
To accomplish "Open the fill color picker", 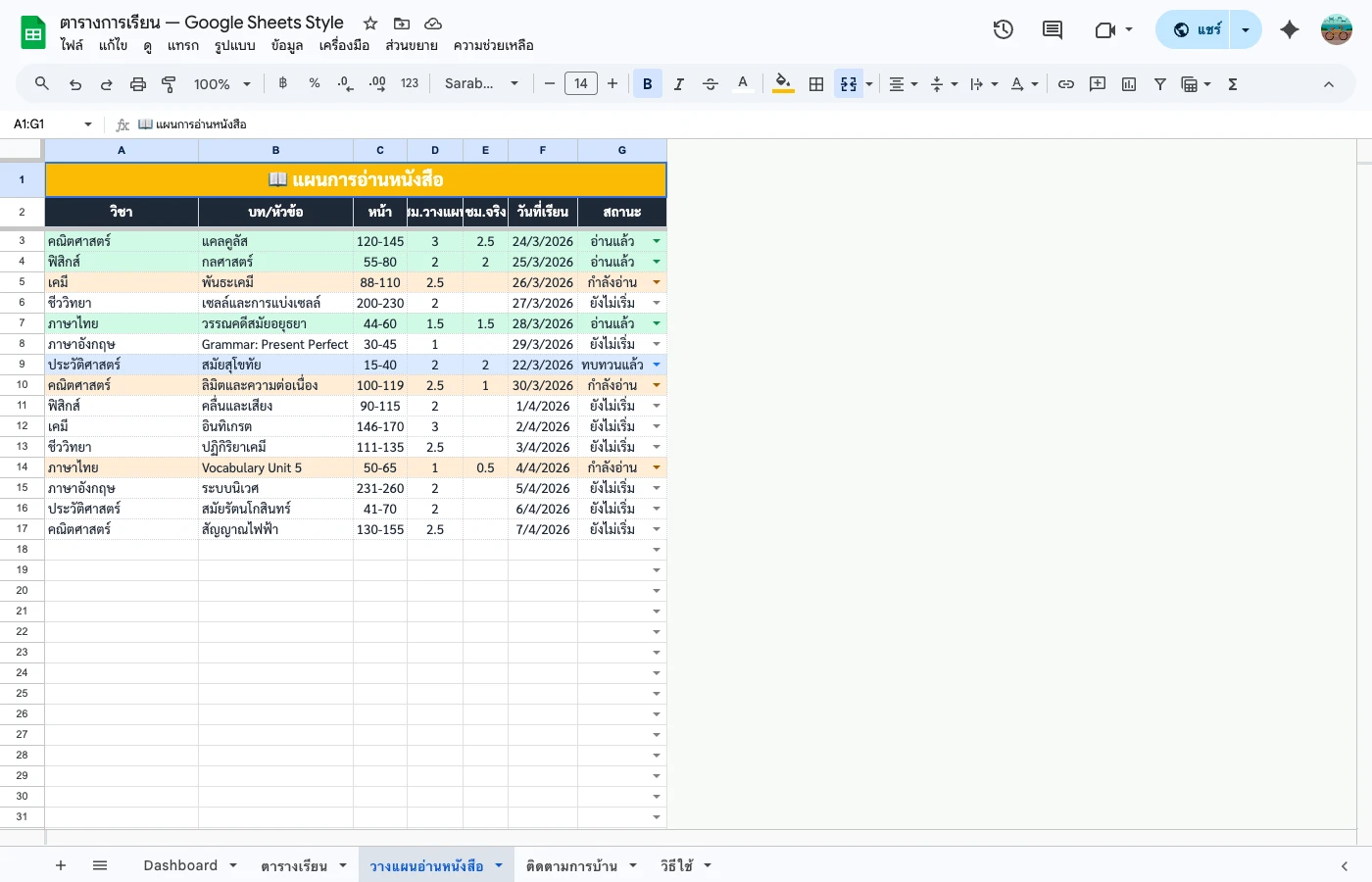I will pos(783,83).
